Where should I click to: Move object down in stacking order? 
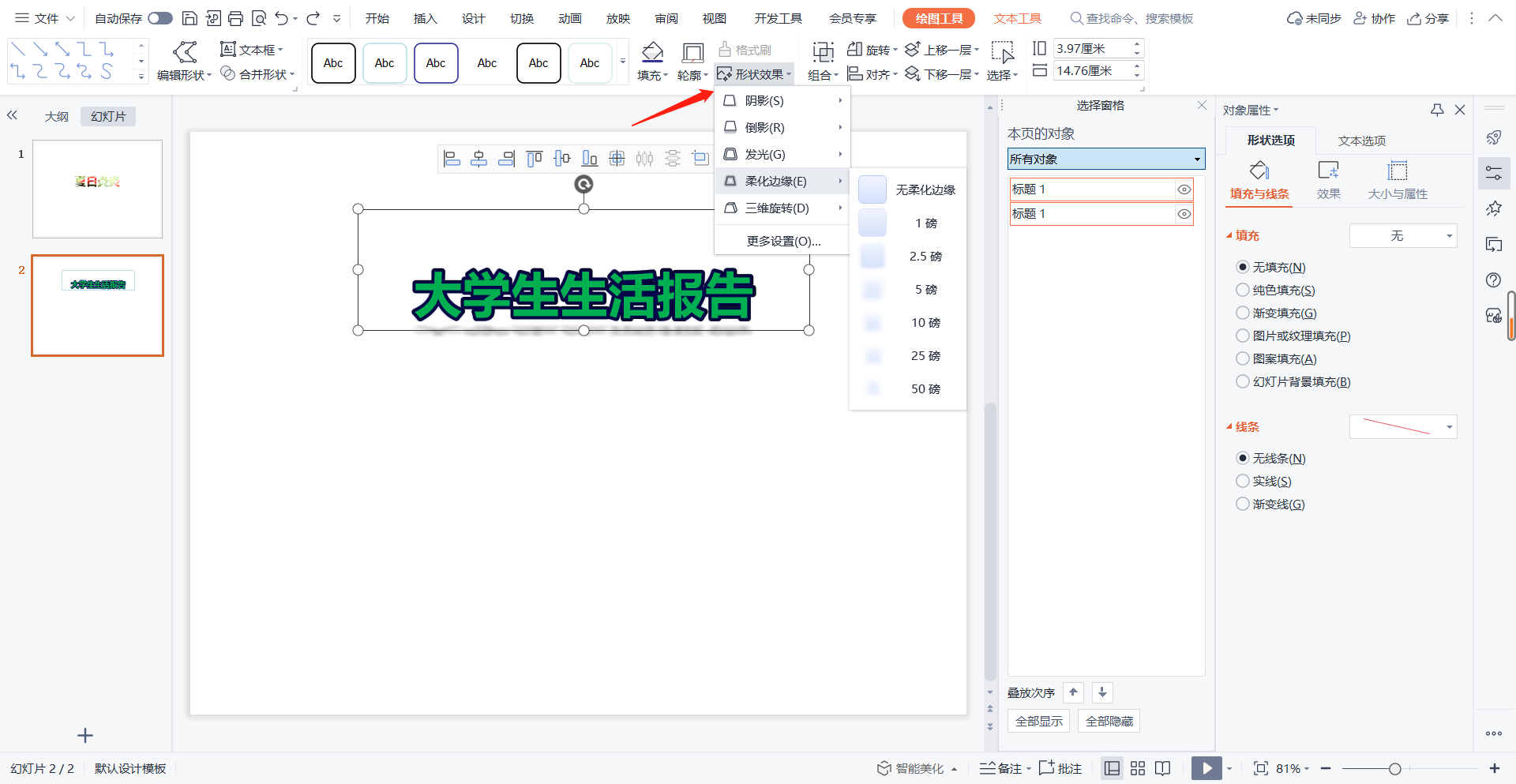(x=1102, y=692)
